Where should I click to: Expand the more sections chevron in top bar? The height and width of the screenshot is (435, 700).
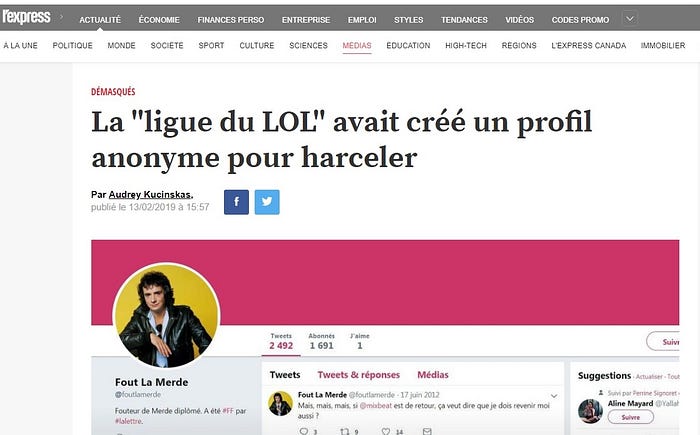tap(630, 19)
